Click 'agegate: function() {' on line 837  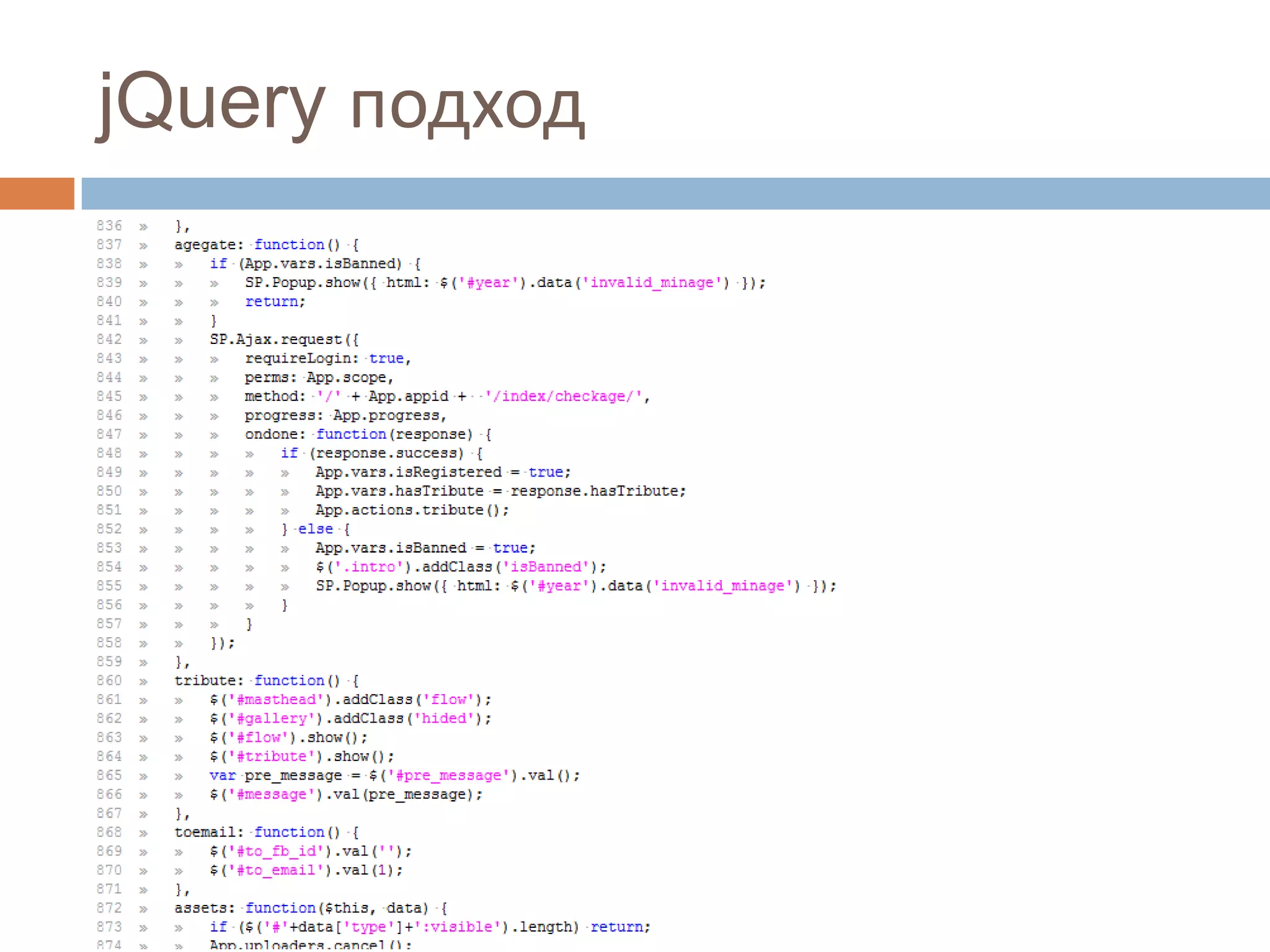tap(267, 245)
